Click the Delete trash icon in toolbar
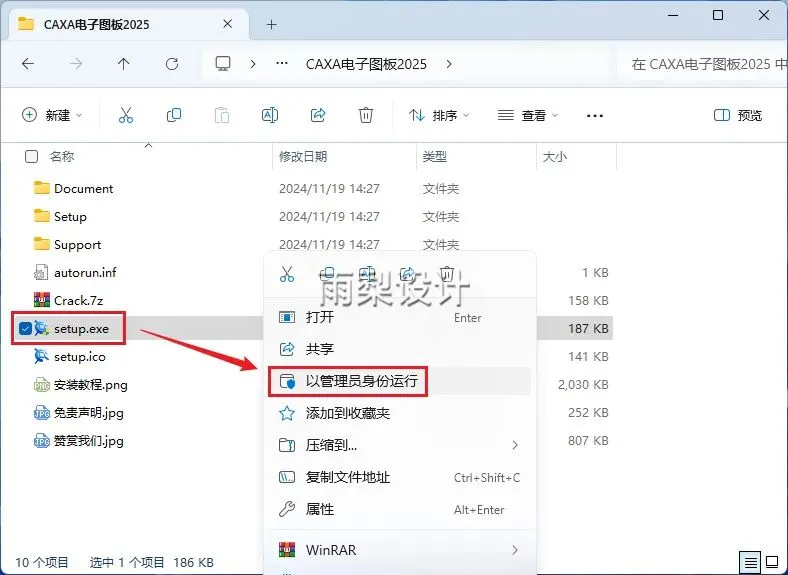 coord(366,115)
